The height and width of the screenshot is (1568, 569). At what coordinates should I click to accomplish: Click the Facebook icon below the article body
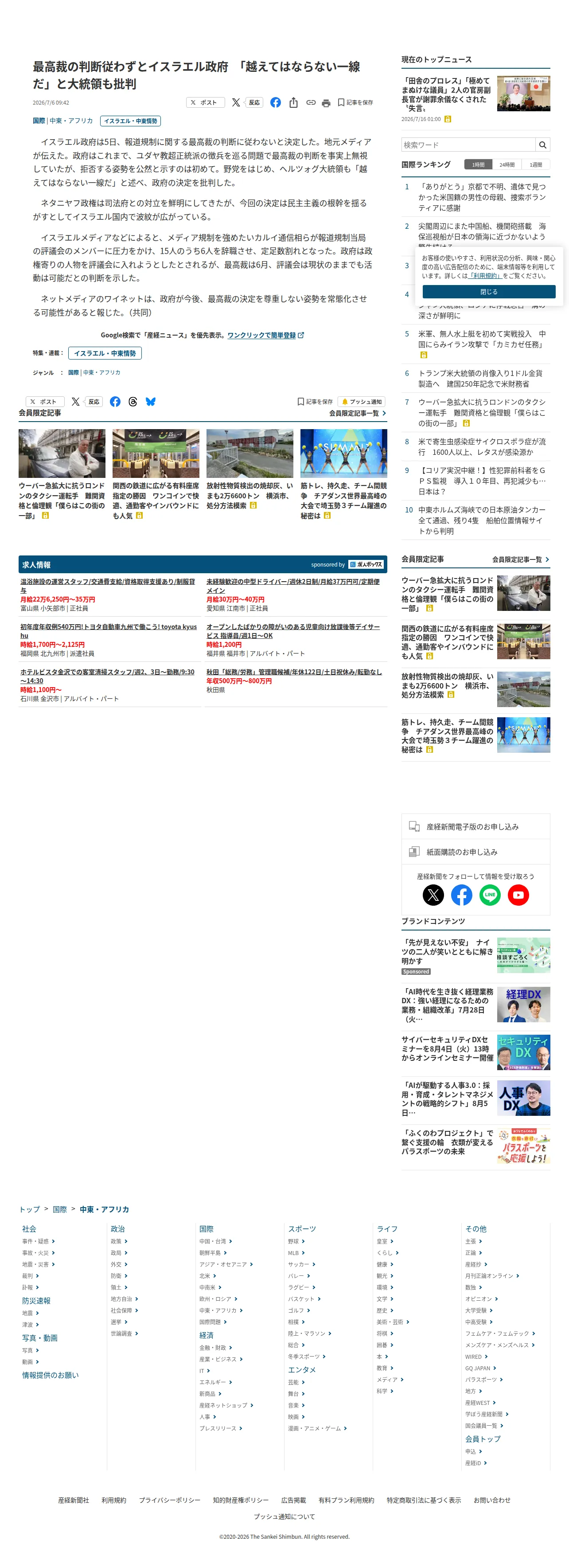[115, 402]
